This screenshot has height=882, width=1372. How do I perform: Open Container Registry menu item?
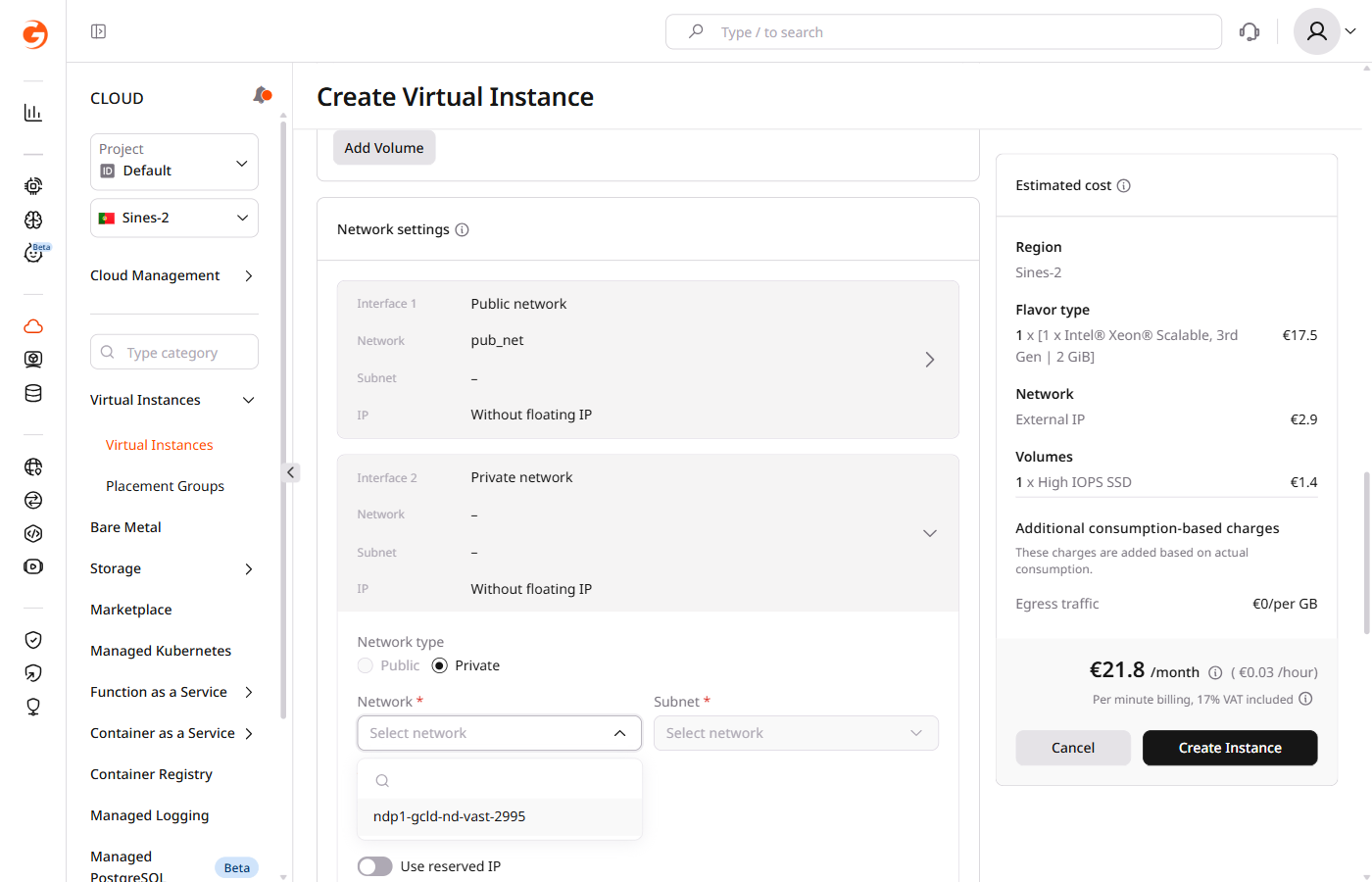point(151,774)
